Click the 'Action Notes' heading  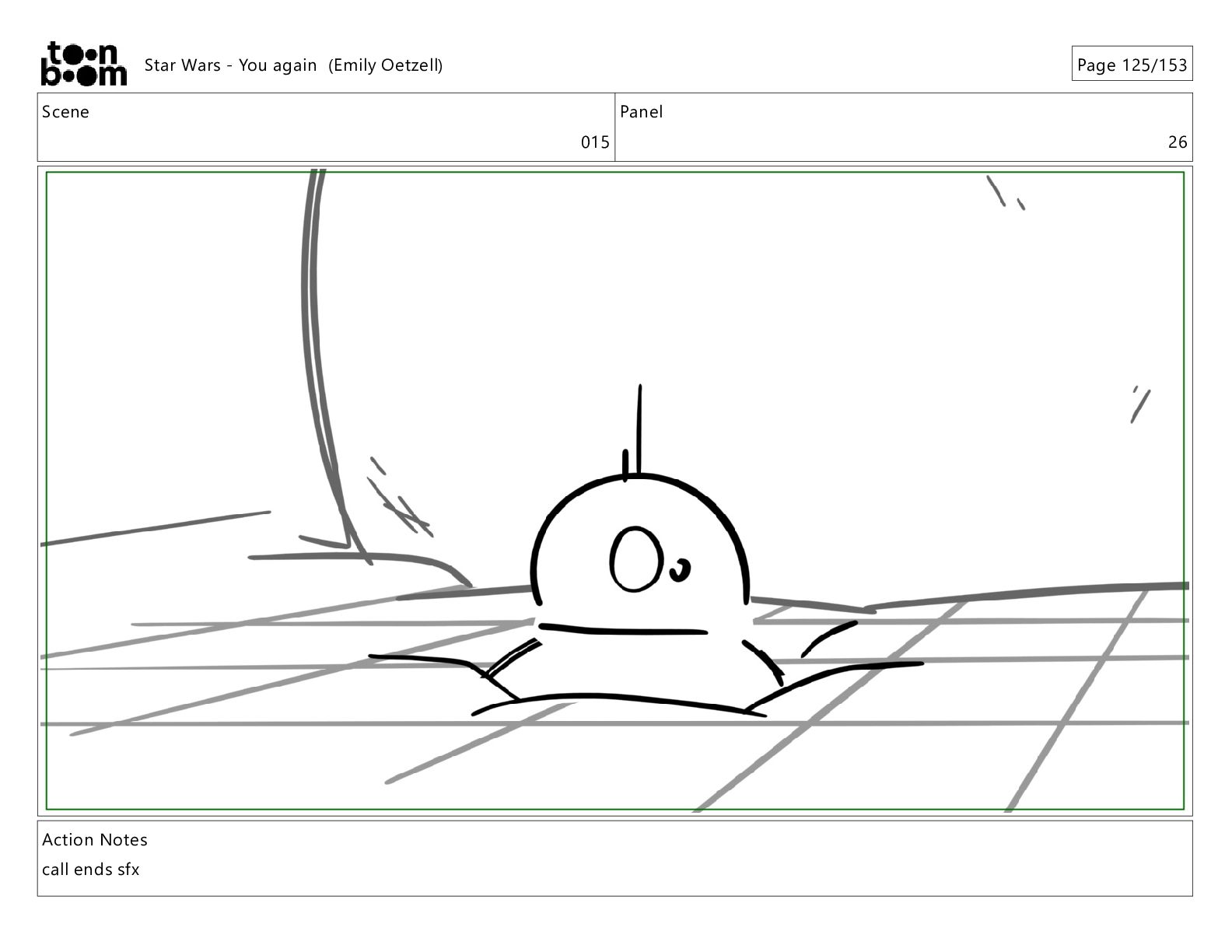[95, 840]
